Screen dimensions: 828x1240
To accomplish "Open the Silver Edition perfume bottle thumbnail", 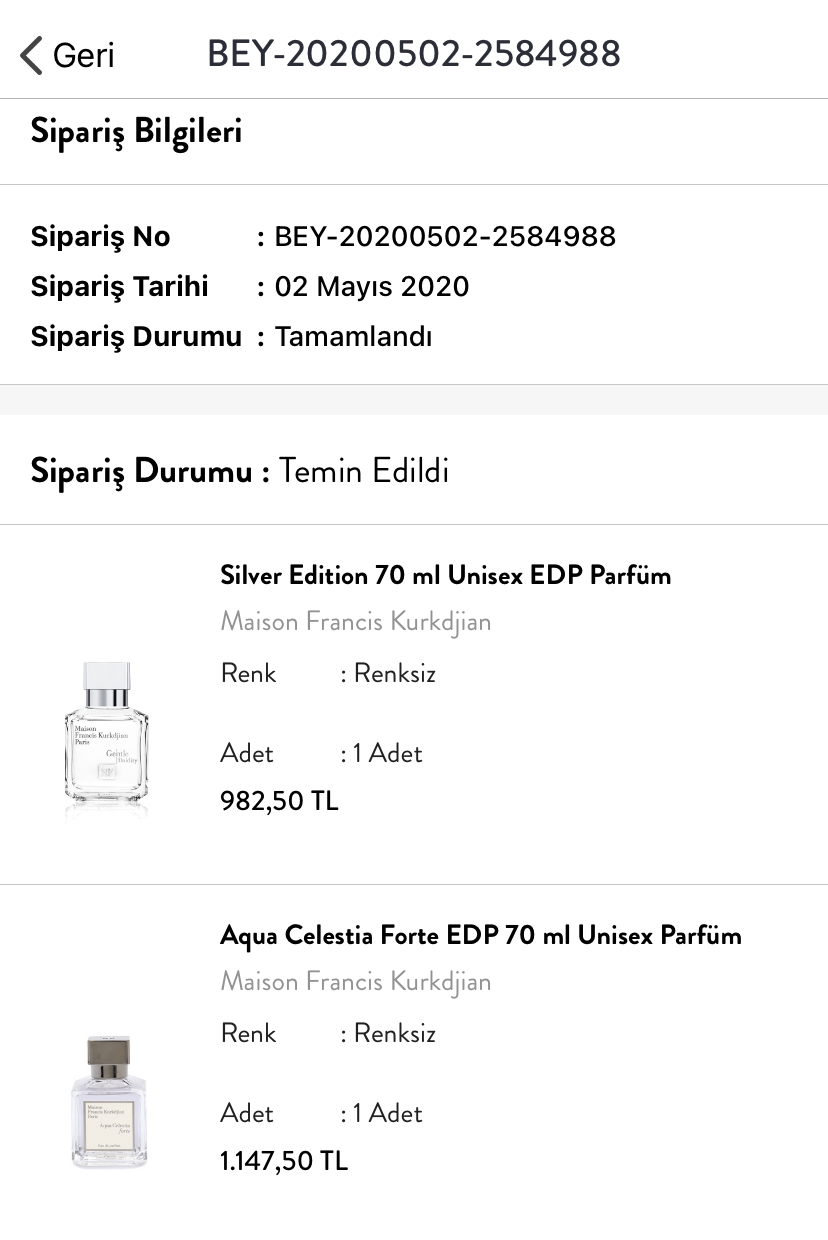I will [105, 732].
